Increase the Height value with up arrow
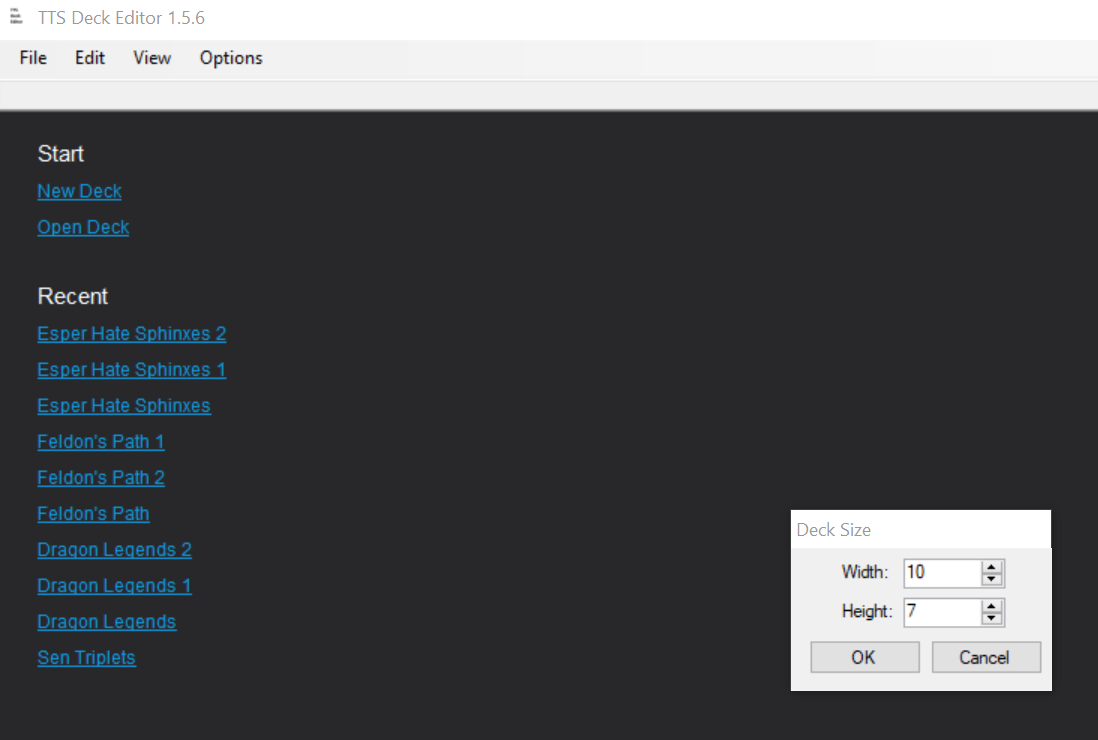This screenshot has width=1098, height=740. coord(992,606)
